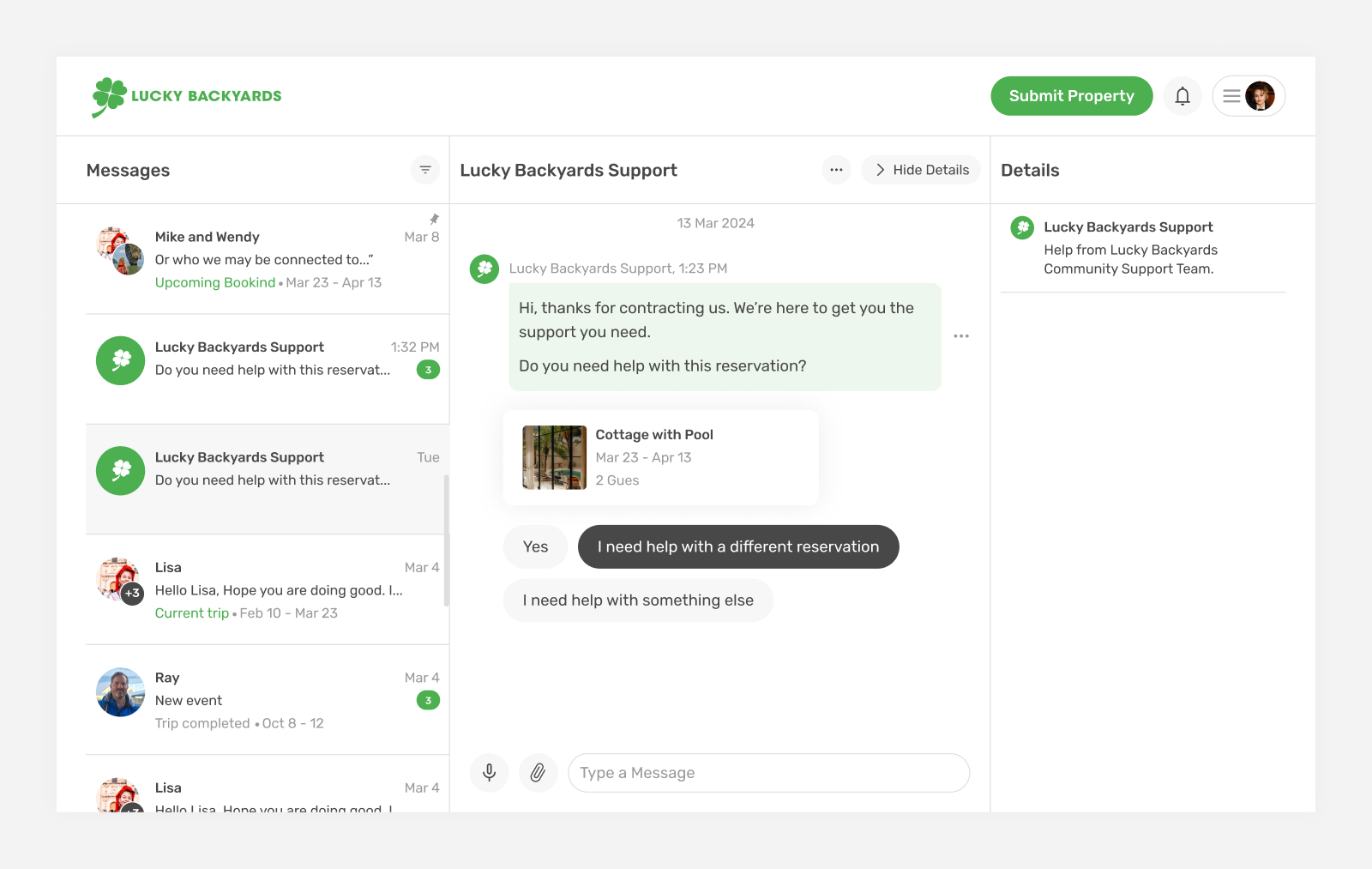The width and height of the screenshot is (1372, 869).
Task: Select the Yes quick reply
Action: click(535, 546)
